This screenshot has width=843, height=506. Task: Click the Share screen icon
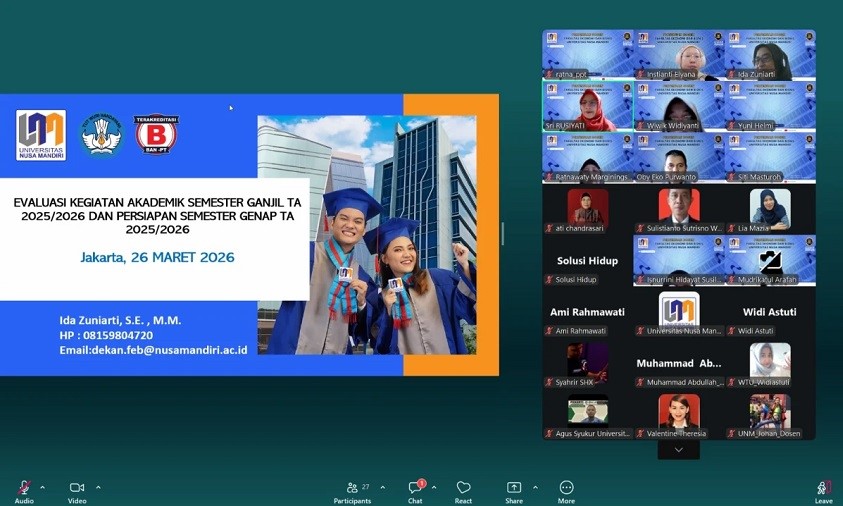tap(514, 487)
